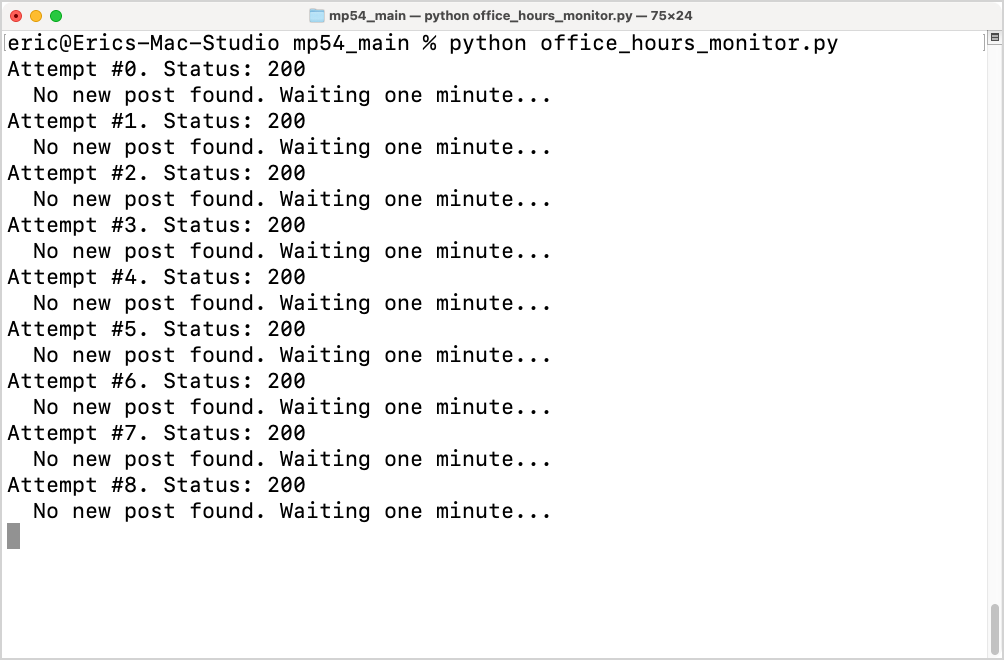Click the 'Attempt #6. Status: 200' line
This screenshot has height=660, width=1004.
point(157,381)
